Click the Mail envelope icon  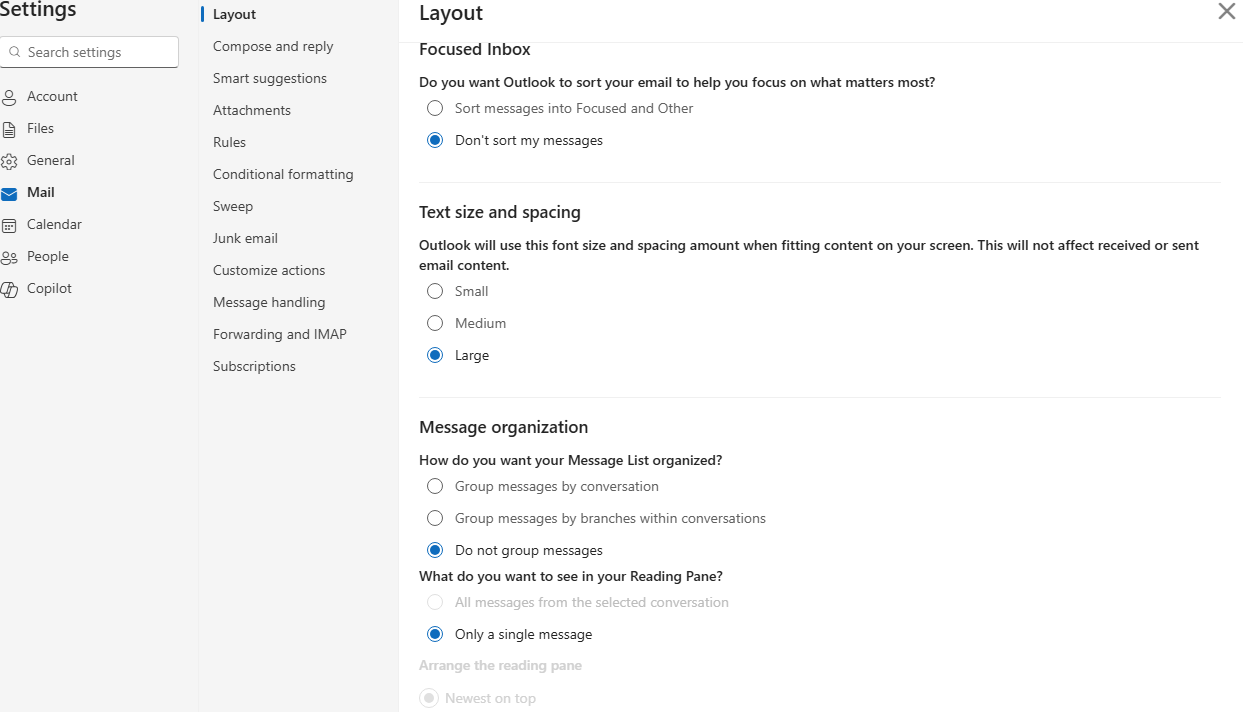(x=9, y=191)
